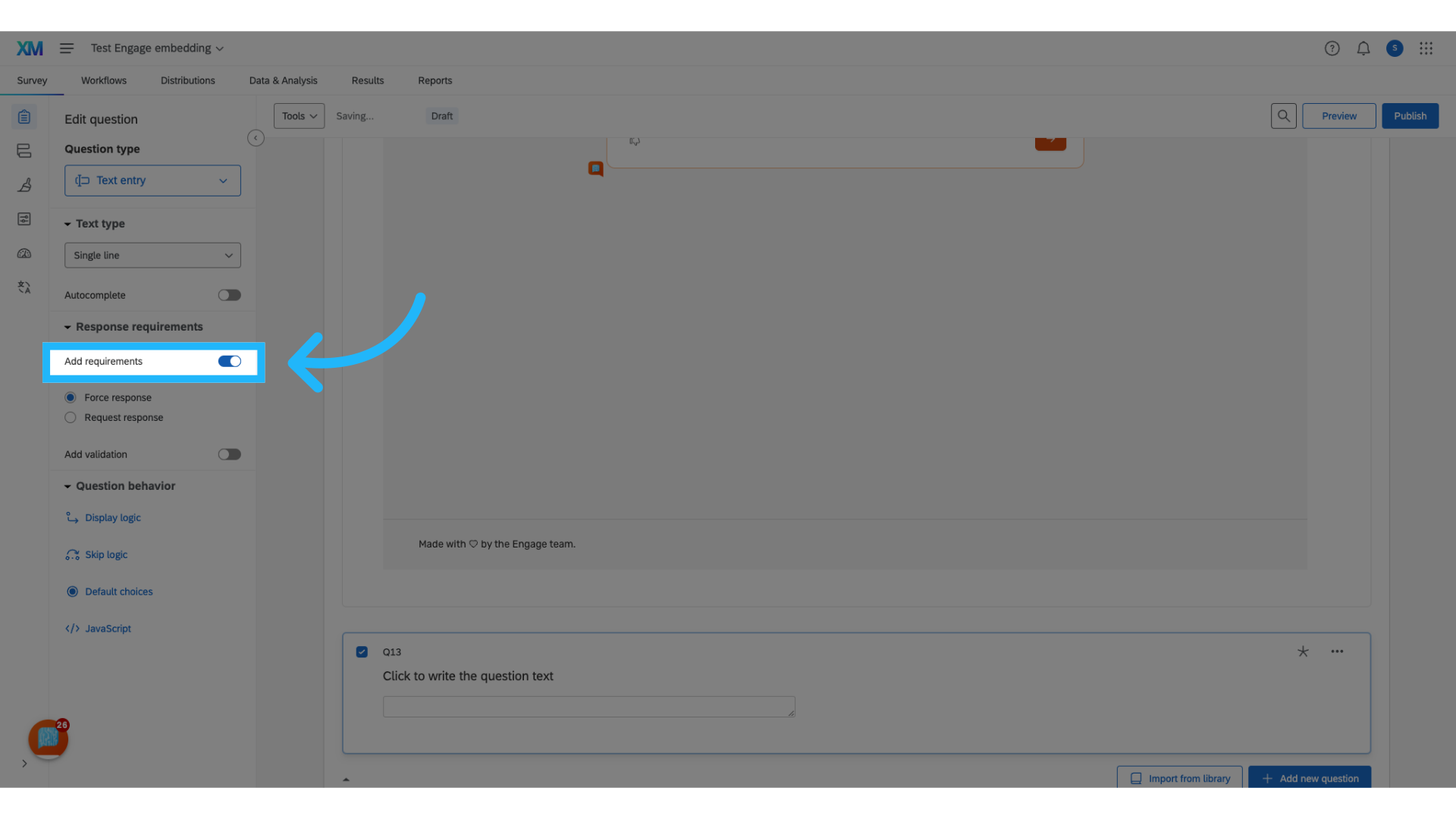The width and height of the screenshot is (1456, 819).
Task: Click the star icon on Q13
Action: pyautogui.click(x=1303, y=651)
